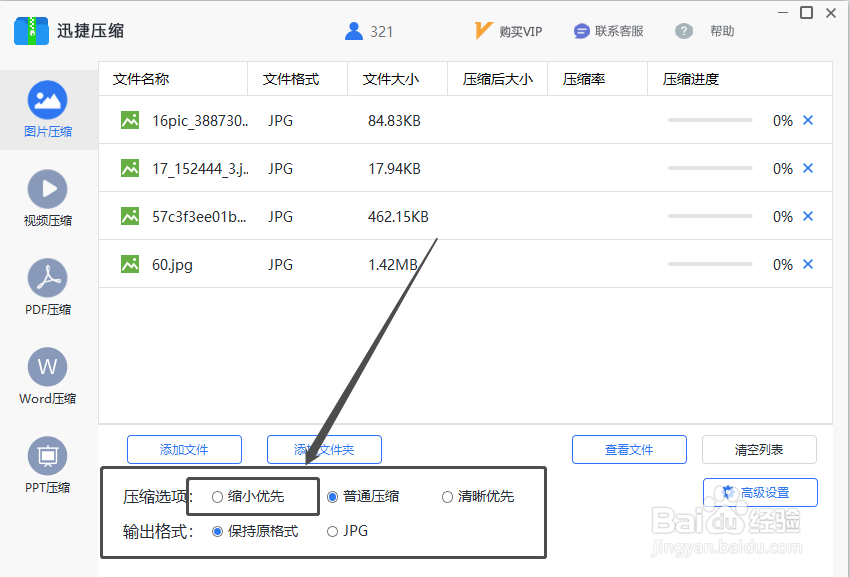Click the 1.42MB file size
Screen dimensions: 850x577
pos(393,265)
